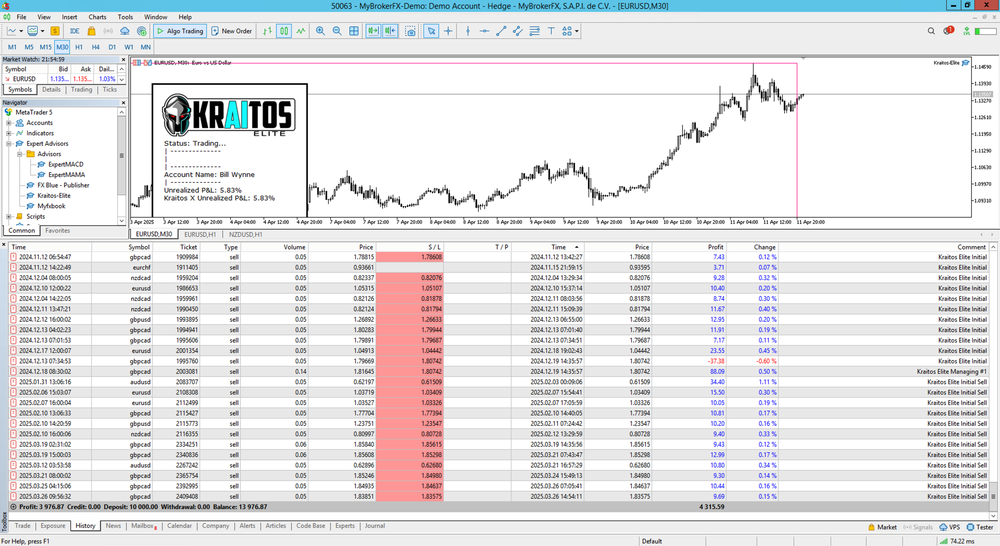Toggle chart auto-scroll icon
Viewport: 1000px width, 546px height.
[373, 31]
